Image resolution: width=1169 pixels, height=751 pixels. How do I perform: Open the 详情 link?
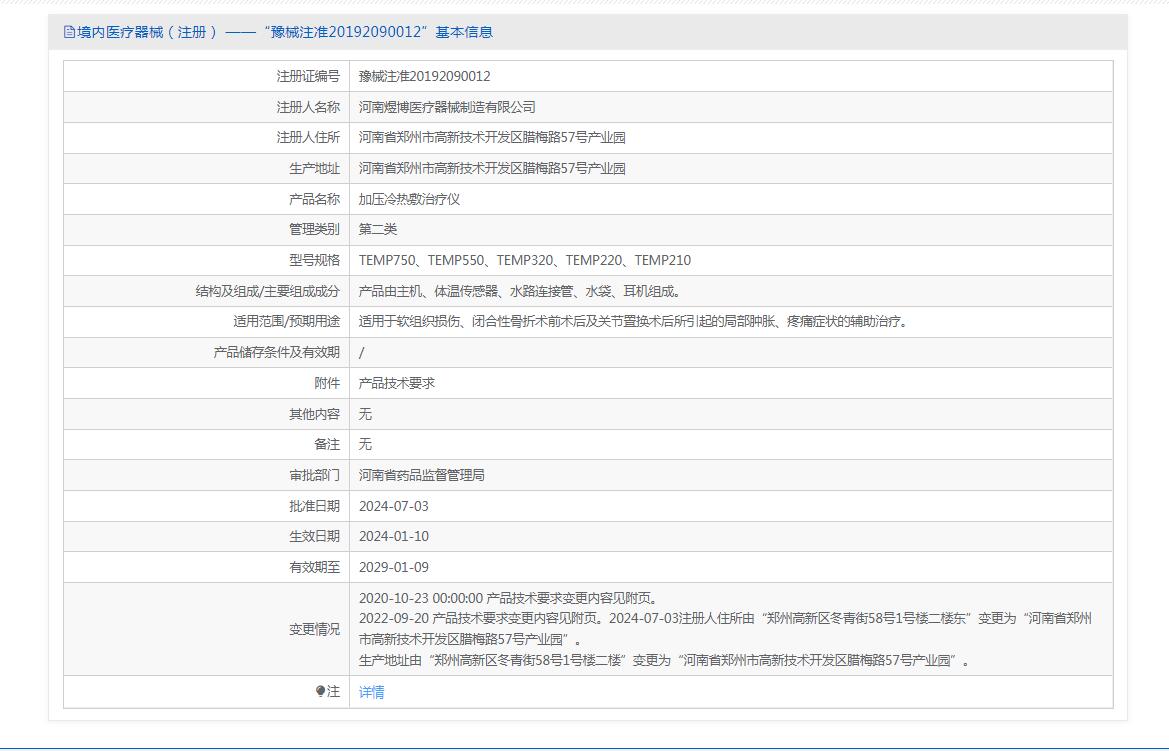(371, 692)
